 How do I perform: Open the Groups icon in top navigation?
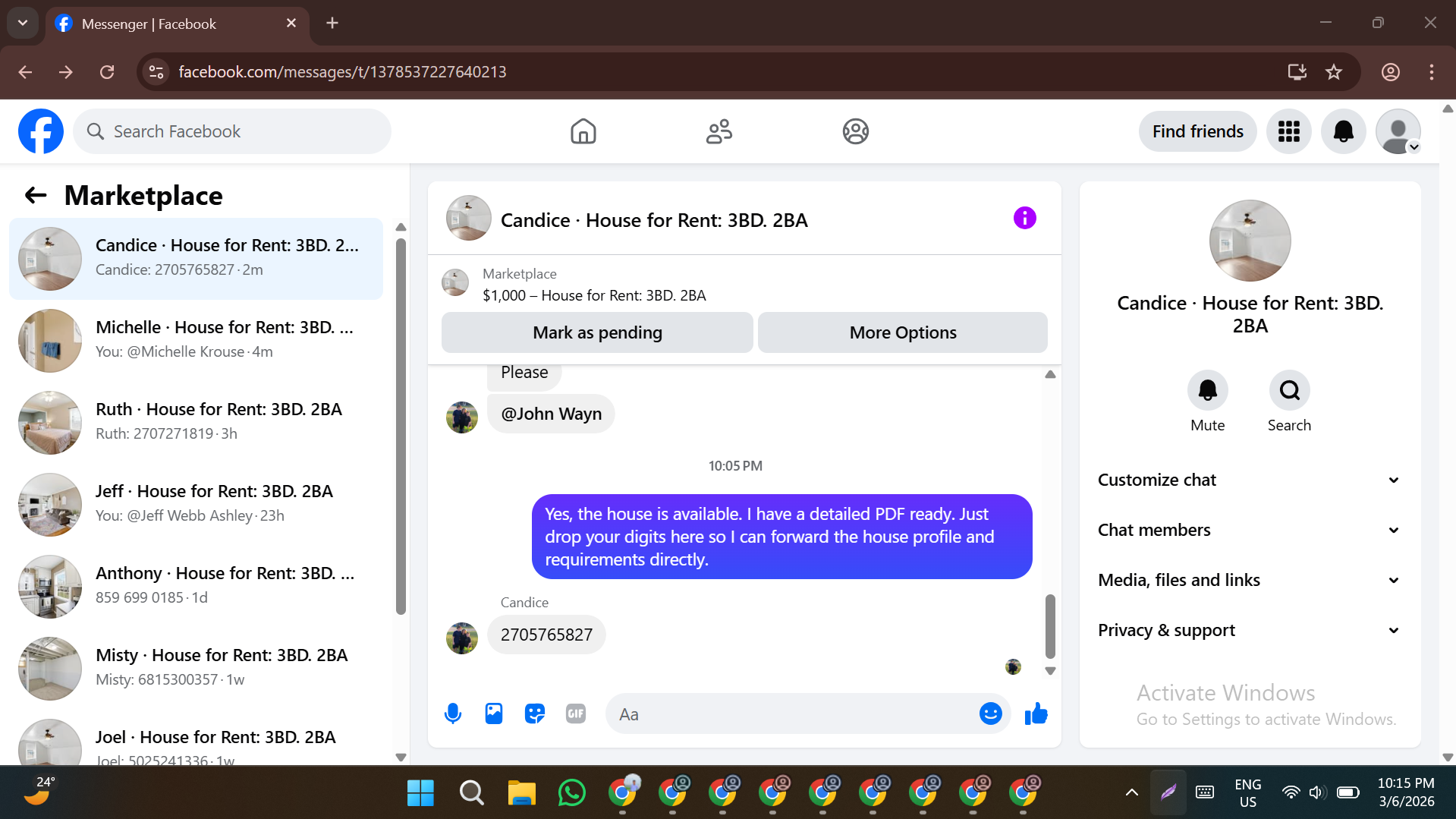pos(855,131)
